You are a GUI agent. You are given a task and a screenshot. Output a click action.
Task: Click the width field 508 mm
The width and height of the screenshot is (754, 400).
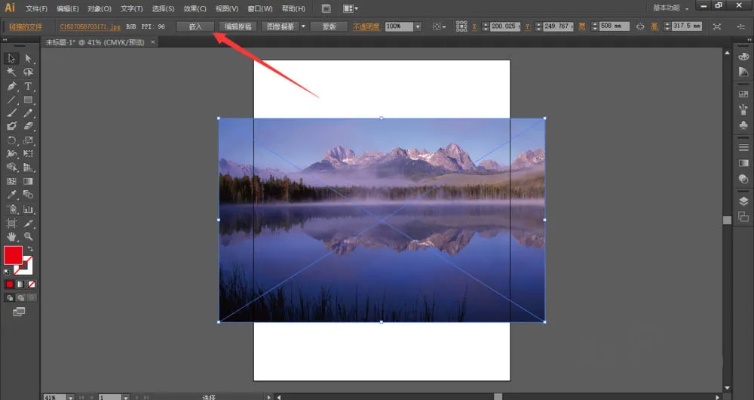[614, 26]
